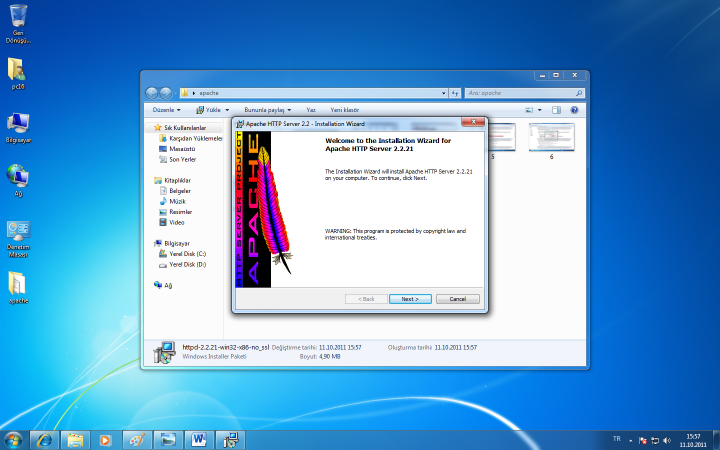The width and height of the screenshot is (720, 450).
Task: Open Internet Explorer from the taskbar
Action: click(x=44, y=439)
